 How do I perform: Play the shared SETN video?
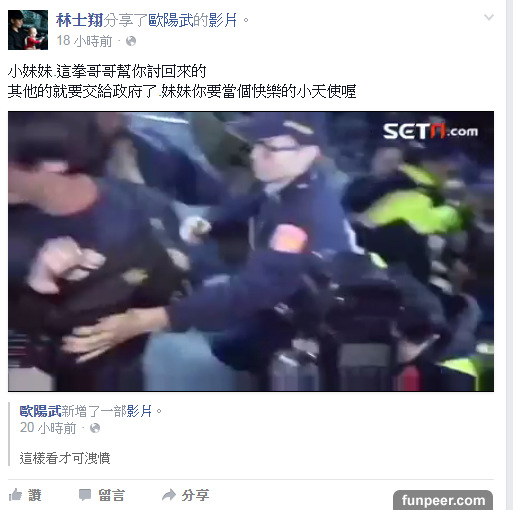251,251
